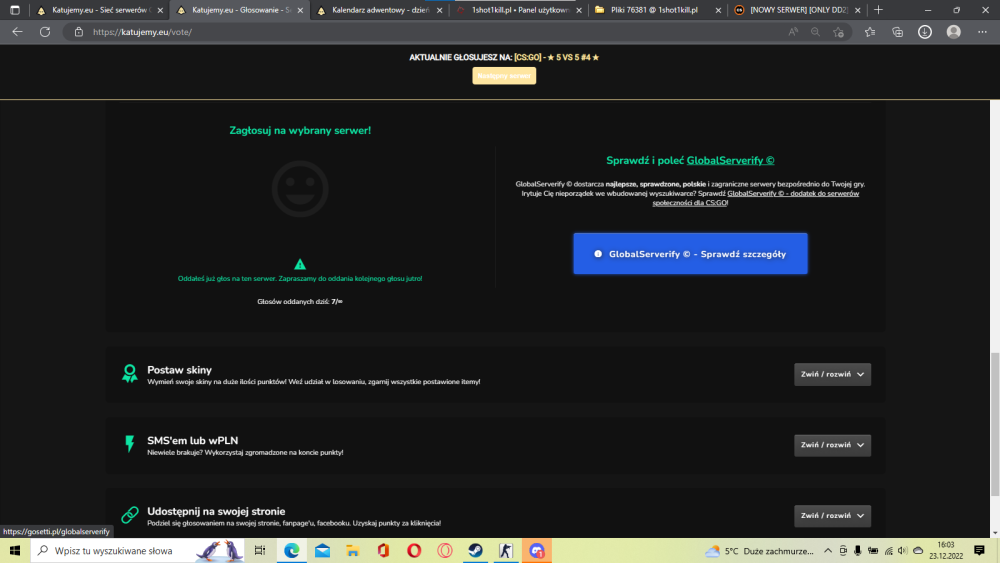This screenshot has height=563, width=1000.
Task: Switch to Kalendarz adwentowy tab
Action: point(380,10)
